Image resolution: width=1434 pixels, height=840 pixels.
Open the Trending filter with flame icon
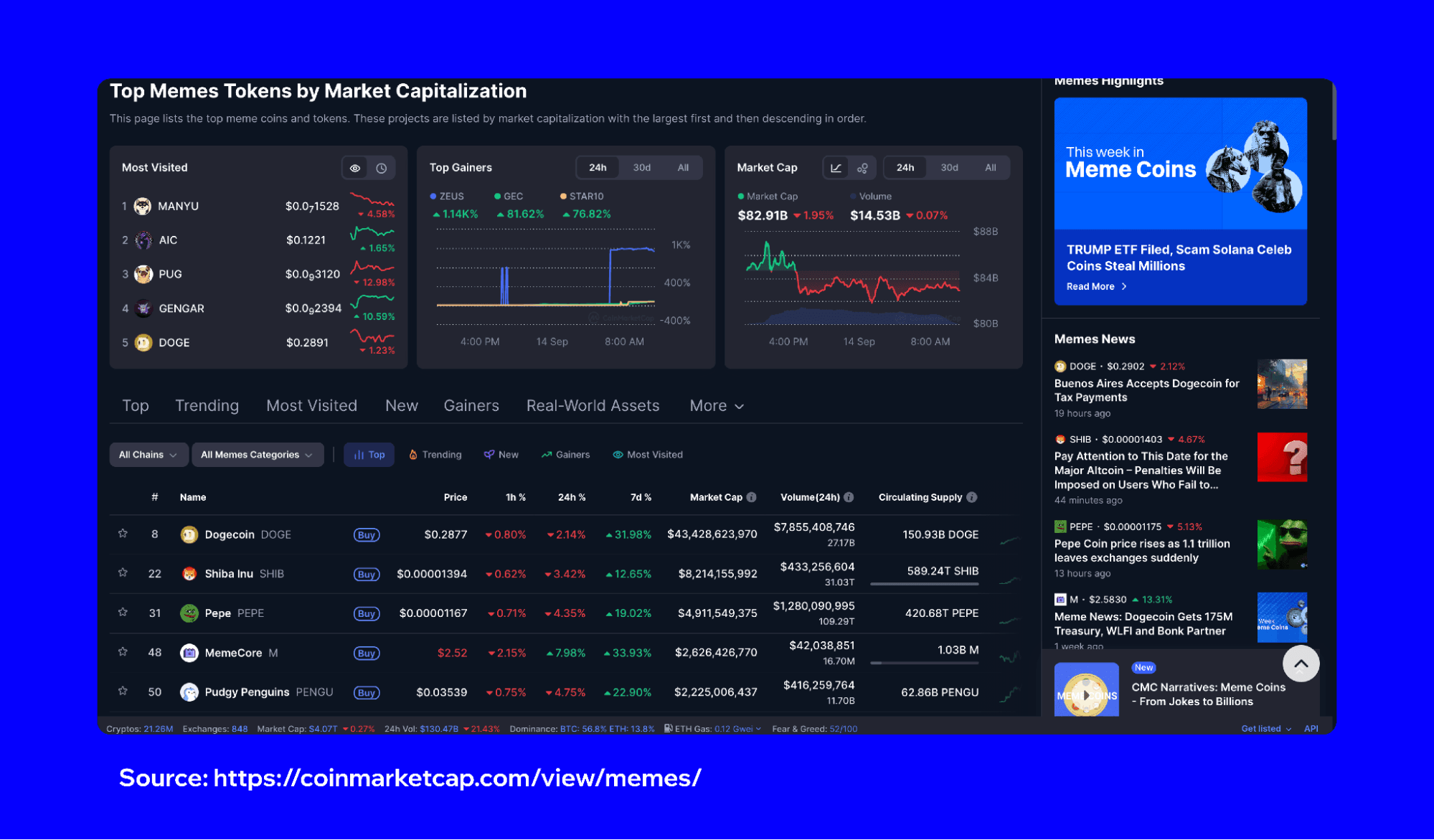pos(435,454)
